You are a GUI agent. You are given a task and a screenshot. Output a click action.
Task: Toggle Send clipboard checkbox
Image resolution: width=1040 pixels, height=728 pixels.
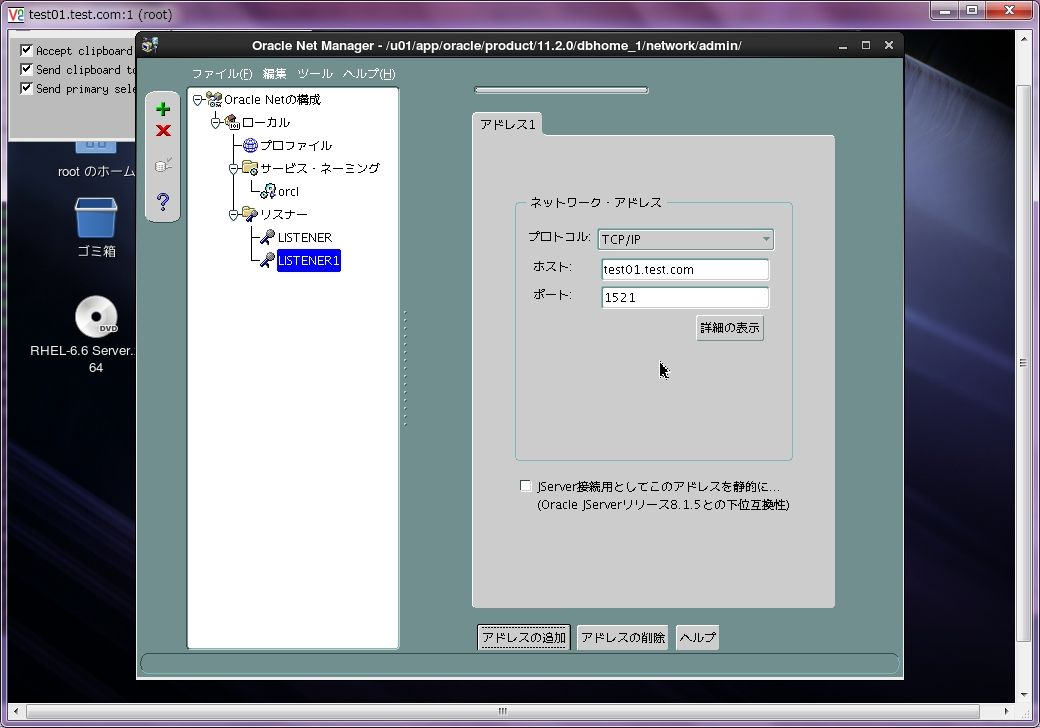27,69
